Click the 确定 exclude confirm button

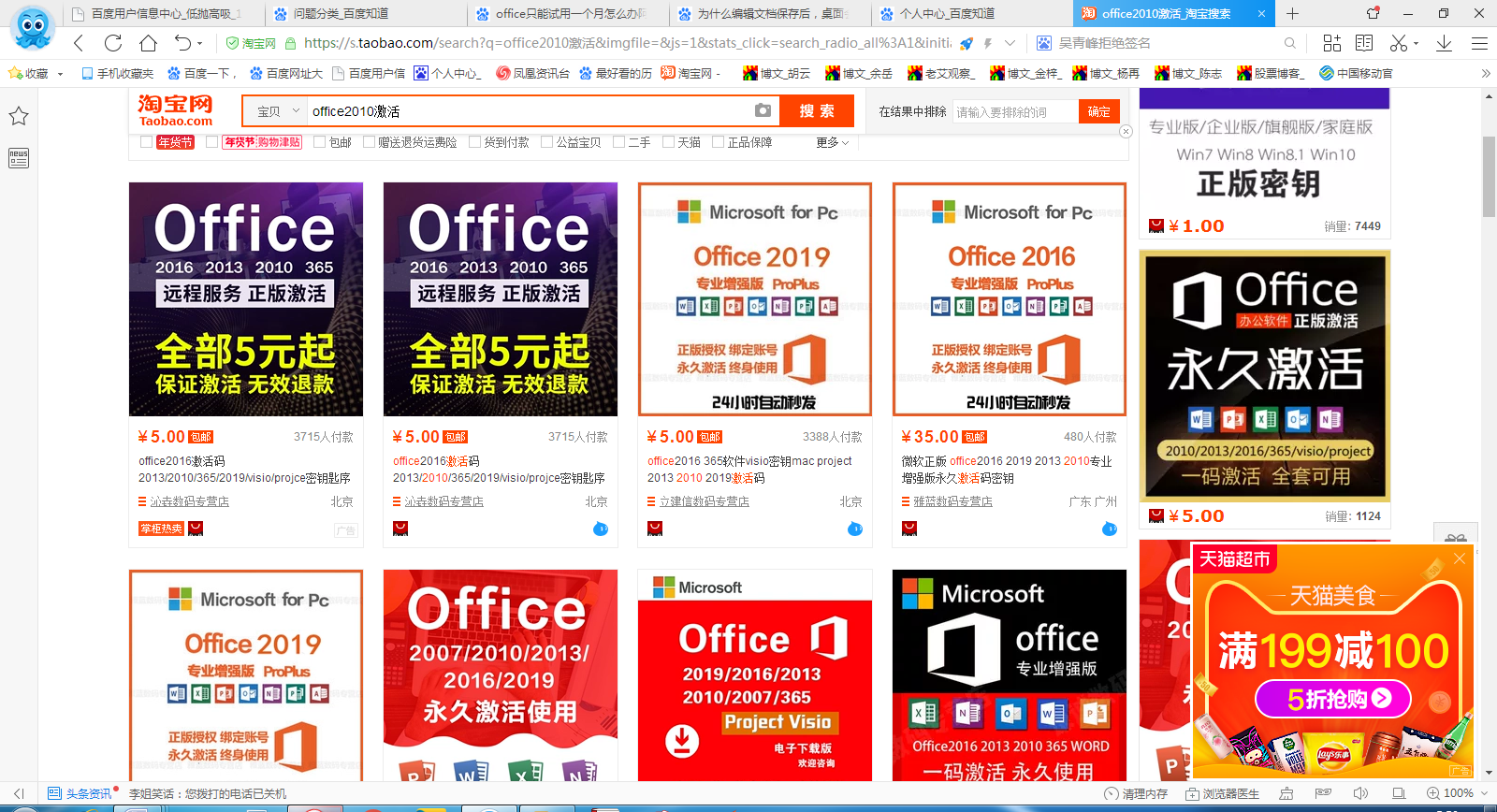(1099, 111)
